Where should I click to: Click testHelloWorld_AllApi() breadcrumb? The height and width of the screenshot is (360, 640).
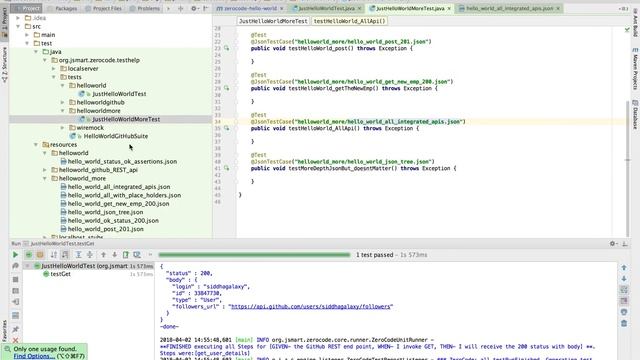pyautogui.click(x=349, y=21)
